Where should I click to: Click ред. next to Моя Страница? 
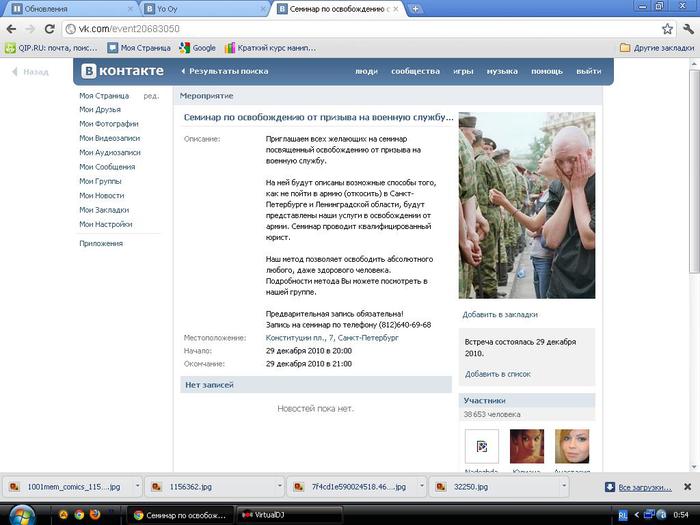pos(151,96)
